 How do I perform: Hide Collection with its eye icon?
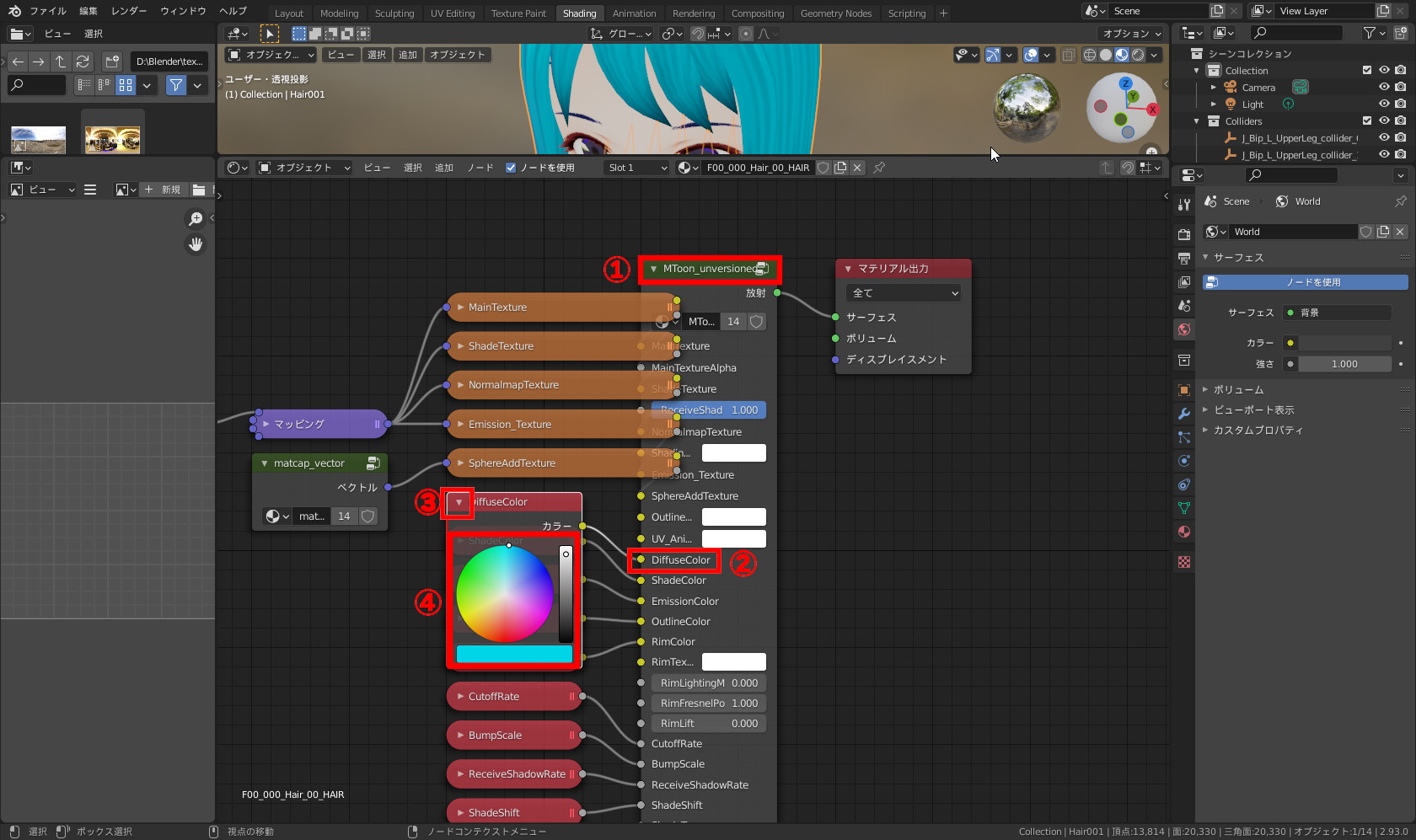point(1384,71)
